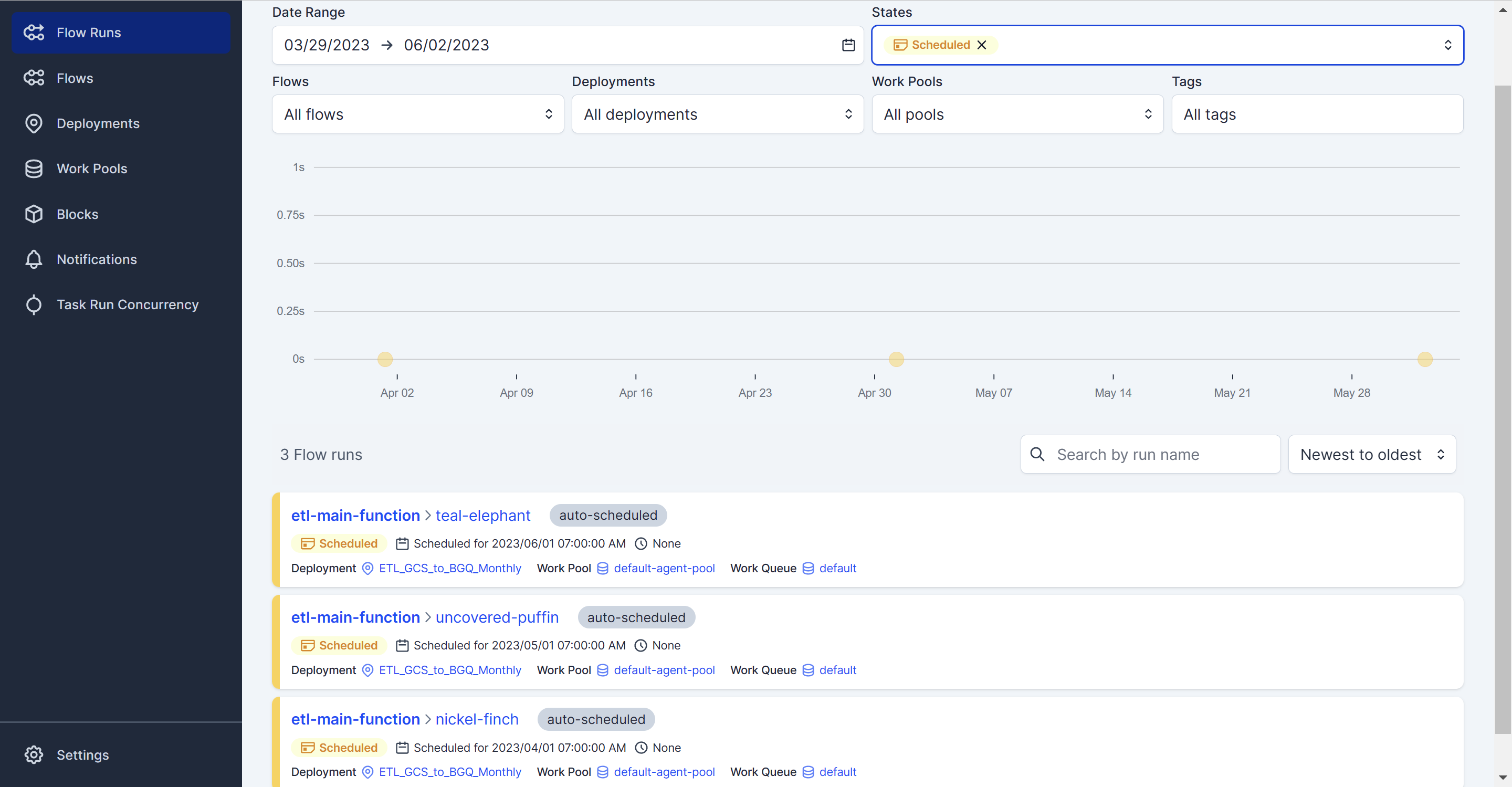Open the All deployments selector
Image resolution: width=1512 pixels, height=787 pixels.
point(716,114)
